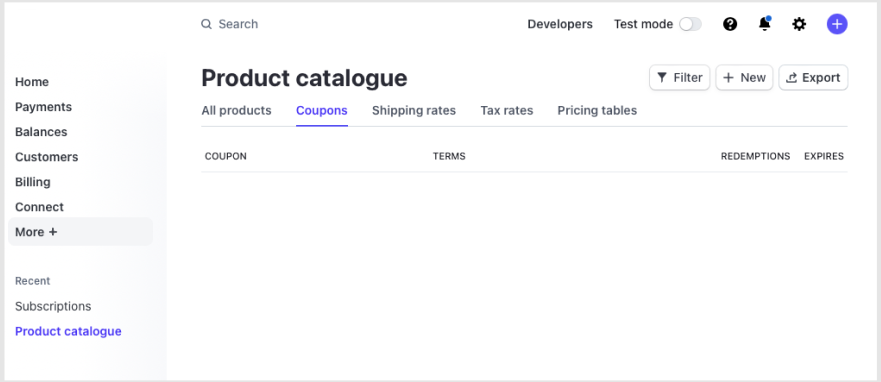Open the Pricing tables tab
Viewport: 881px width, 382px height.
coord(597,111)
